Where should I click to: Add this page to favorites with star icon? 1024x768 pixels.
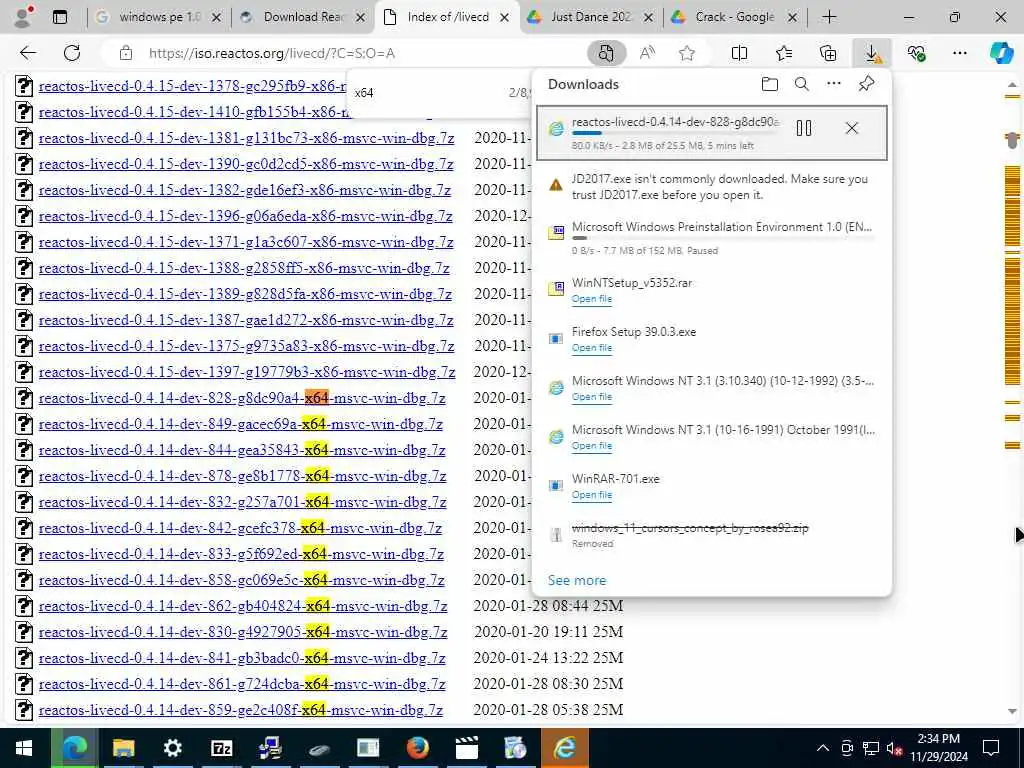click(x=686, y=53)
